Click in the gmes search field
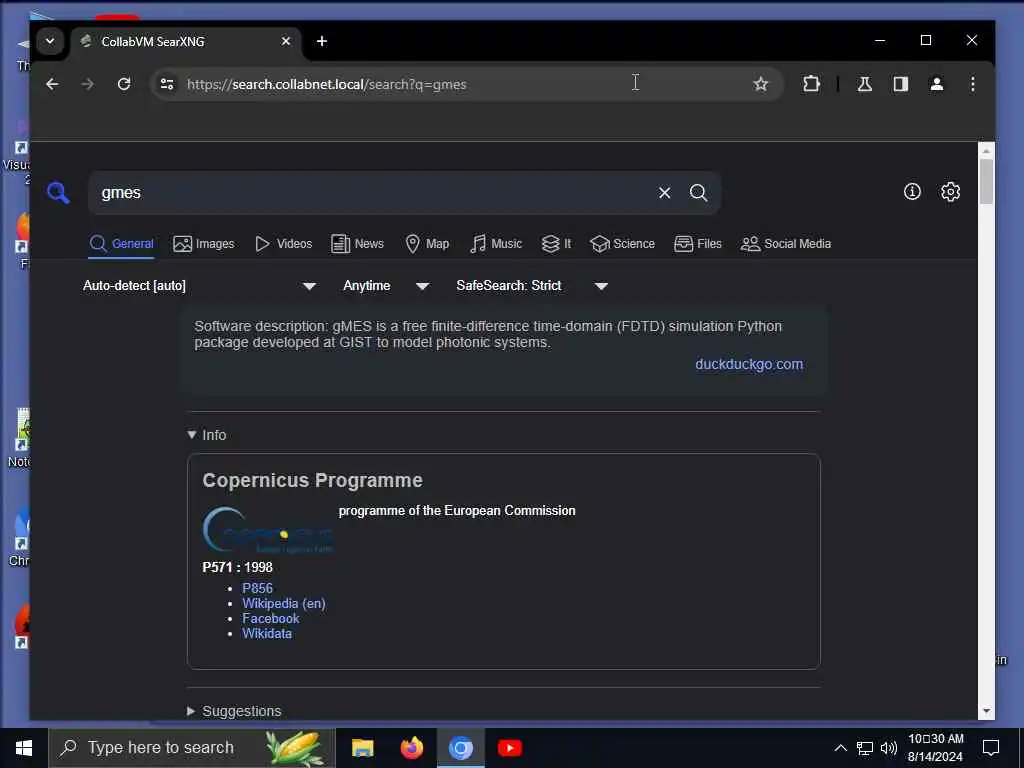This screenshot has height=768, width=1024. click(x=372, y=193)
